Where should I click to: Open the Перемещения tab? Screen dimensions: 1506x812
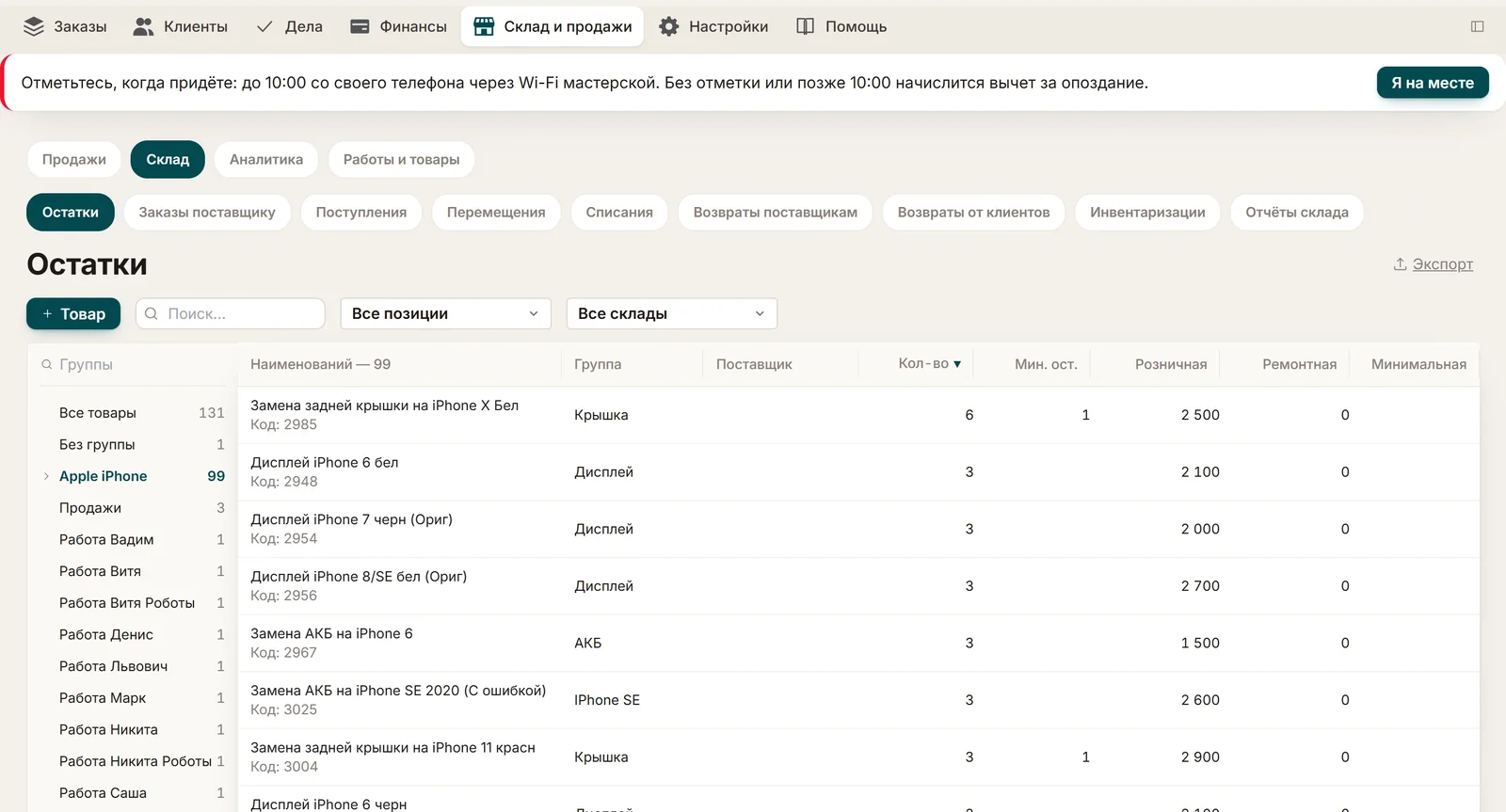(x=496, y=212)
